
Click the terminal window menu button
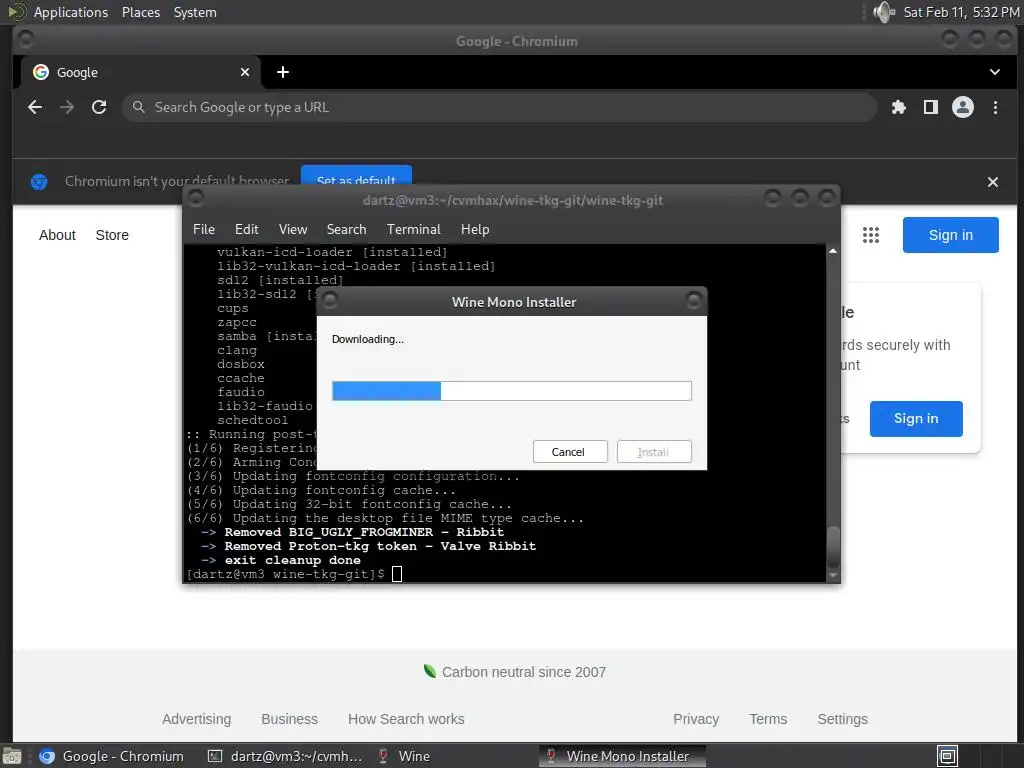coord(195,199)
